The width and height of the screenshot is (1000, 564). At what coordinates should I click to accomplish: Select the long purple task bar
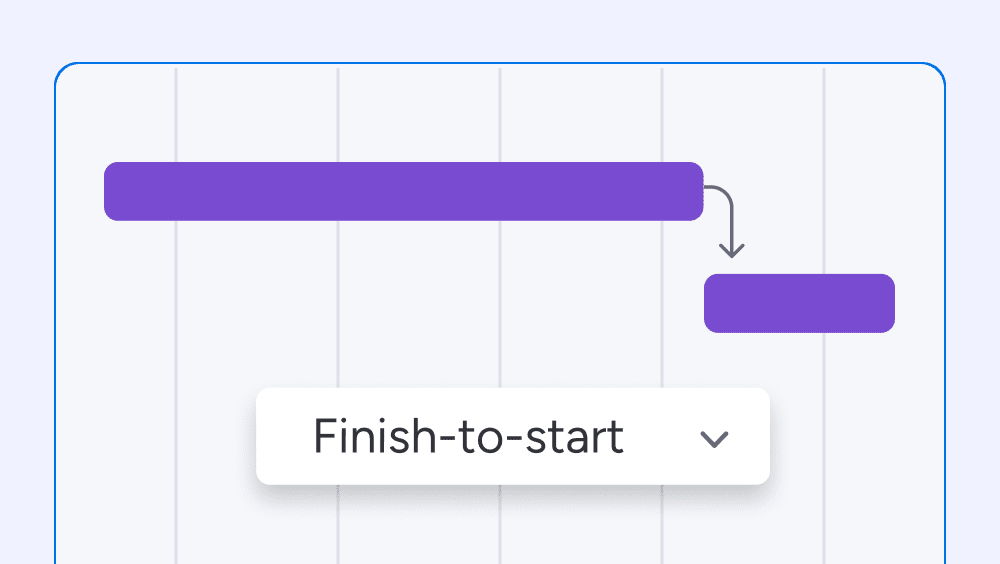(404, 191)
